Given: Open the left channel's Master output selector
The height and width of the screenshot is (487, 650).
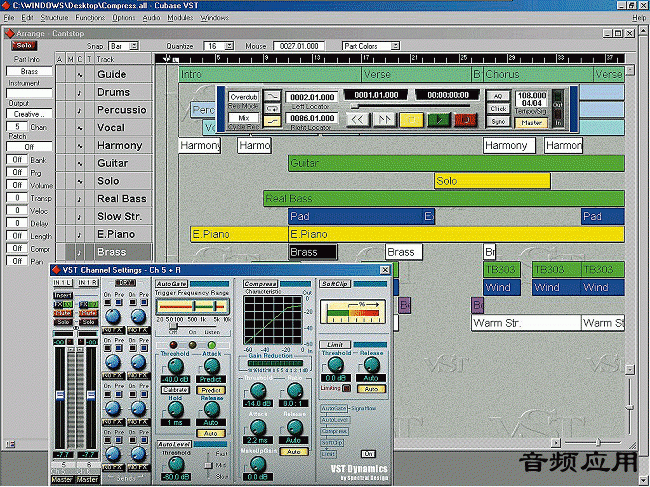Looking at the screenshot, I should (x=63, y=480).
